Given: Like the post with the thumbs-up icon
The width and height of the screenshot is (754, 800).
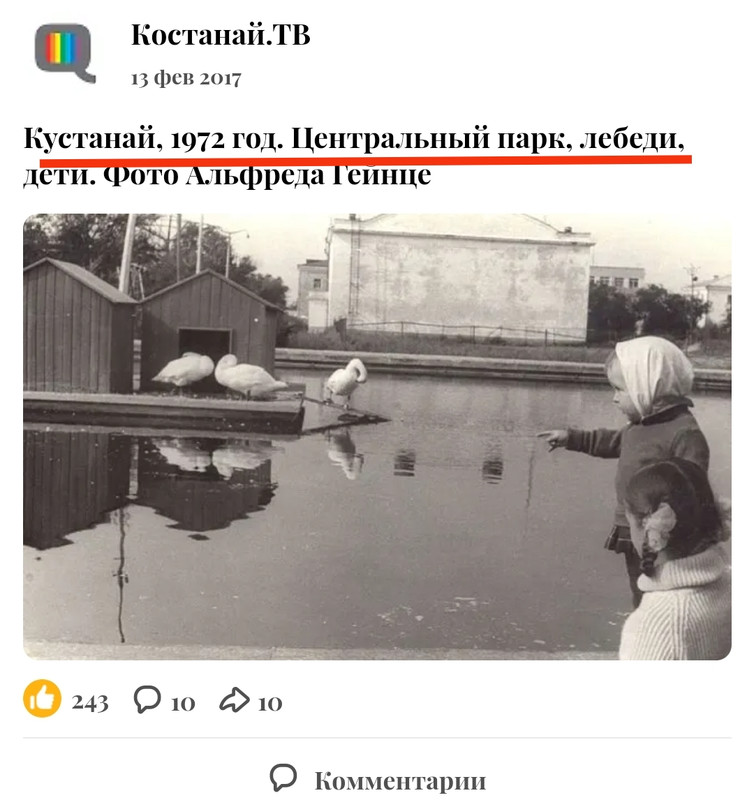Looking at the screenshot, I should [42, 698].
